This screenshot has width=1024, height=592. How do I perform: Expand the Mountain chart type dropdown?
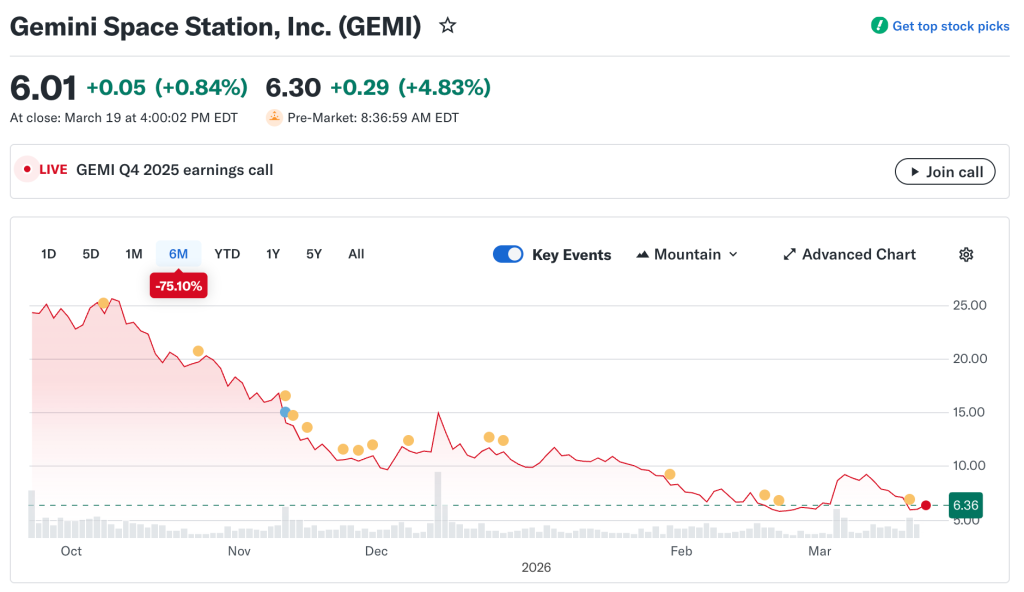coord(687,254)
